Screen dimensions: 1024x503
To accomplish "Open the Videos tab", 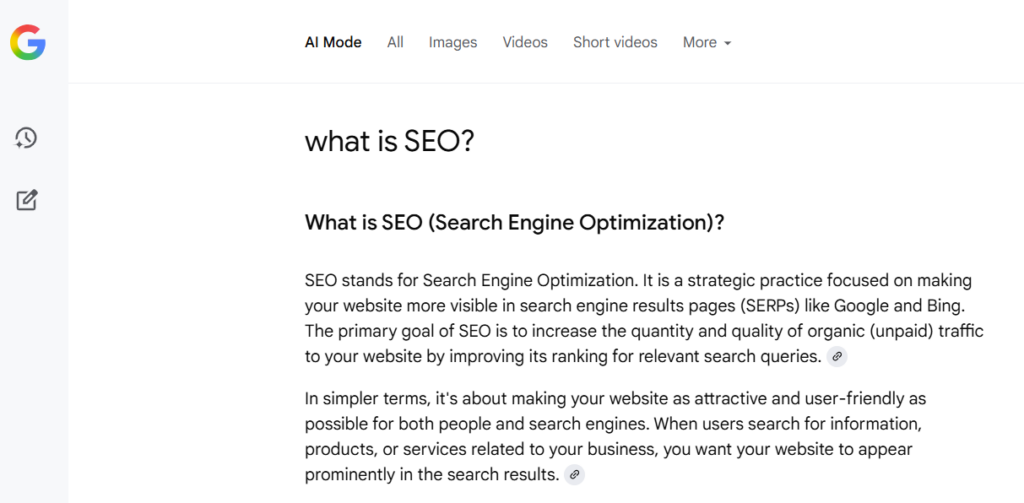I will (525, 42).
